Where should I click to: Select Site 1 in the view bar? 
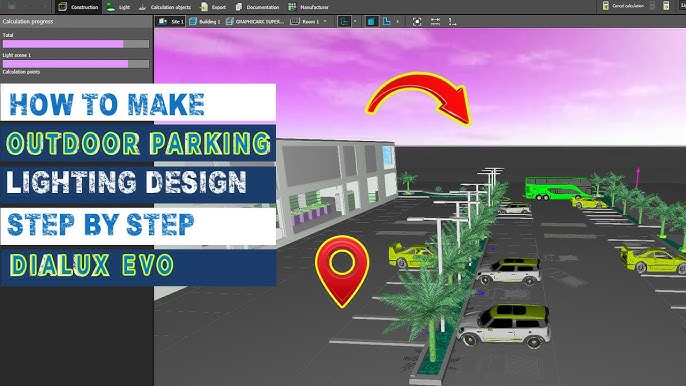(171, 21)
